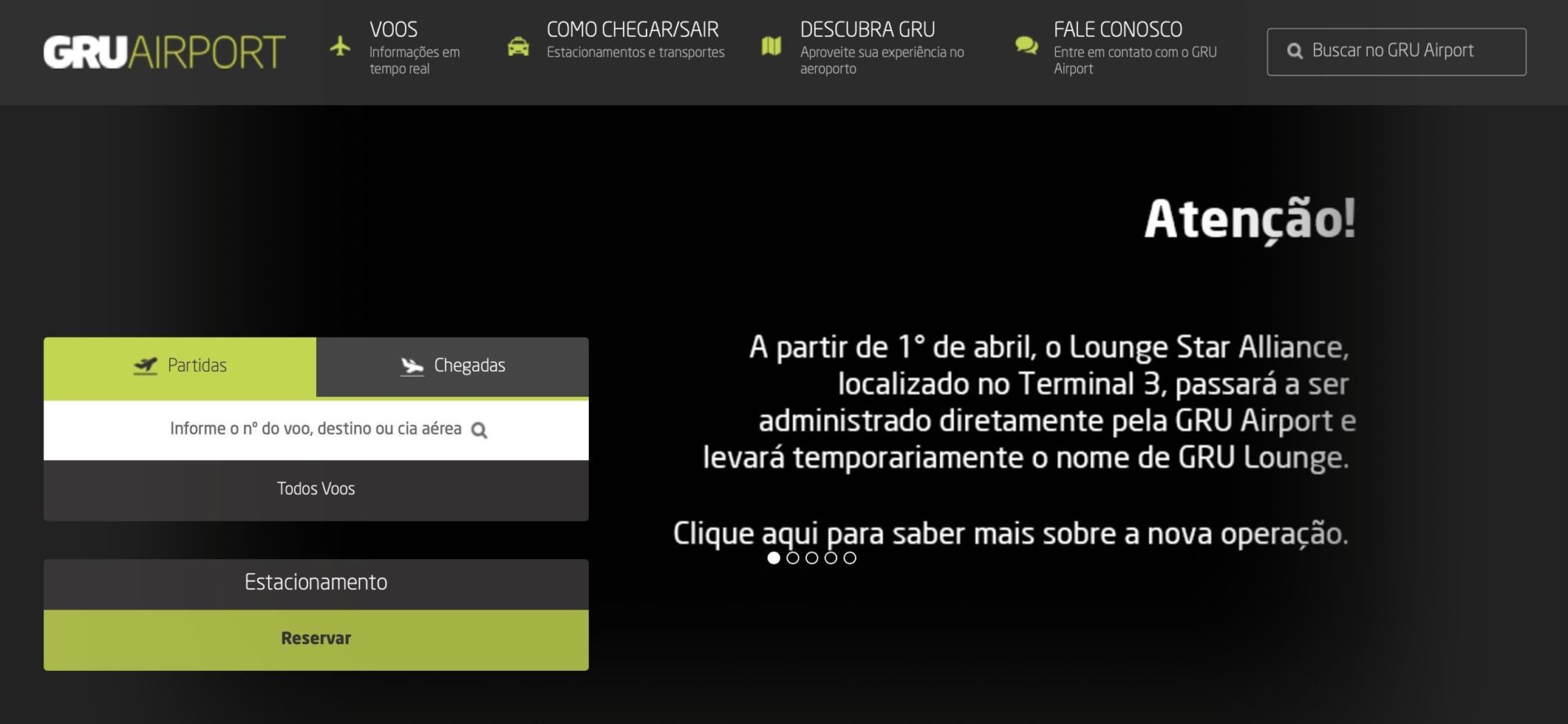The image size is (1568, 724).
Task: Select the Partidas tab
Action: click(x=180, y=367)
